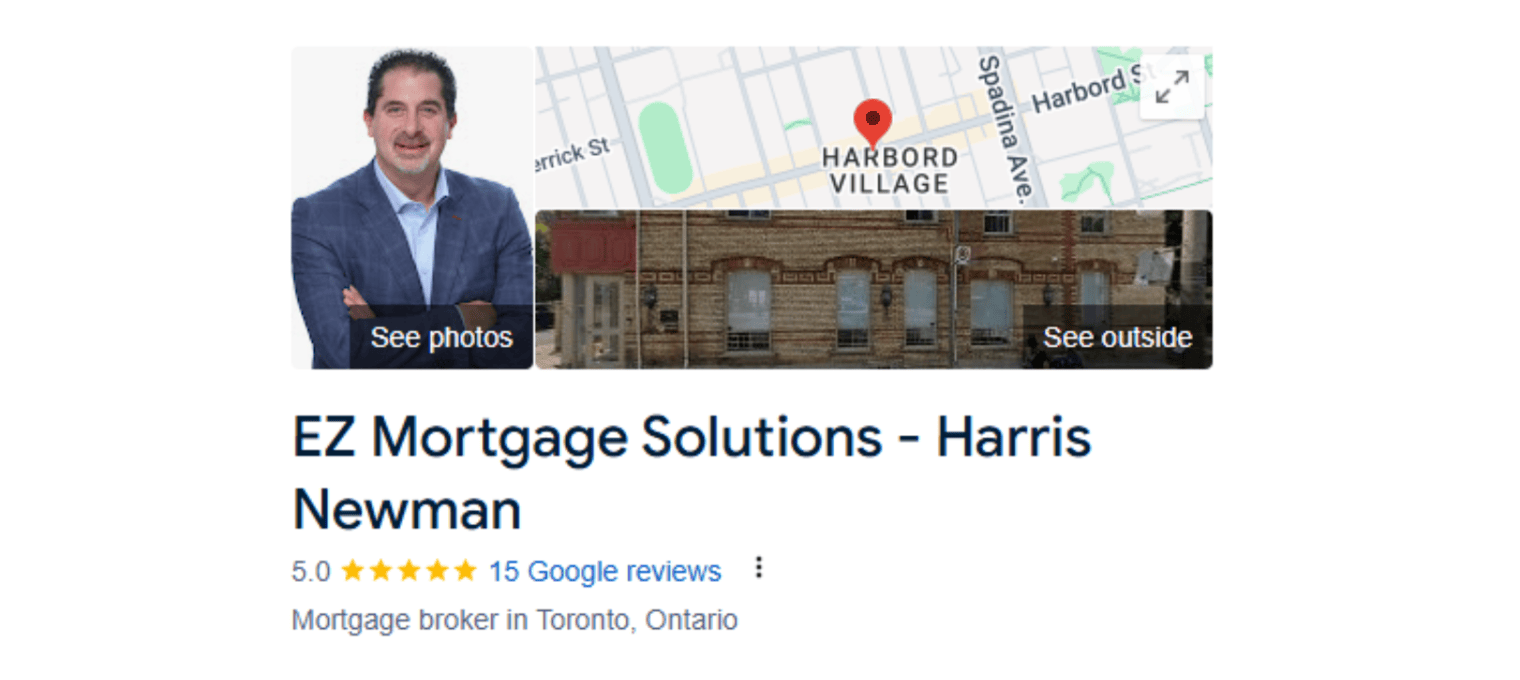Click the errick St label on map
Screen dimensions: 1520x680
click(x=573, y=155)
